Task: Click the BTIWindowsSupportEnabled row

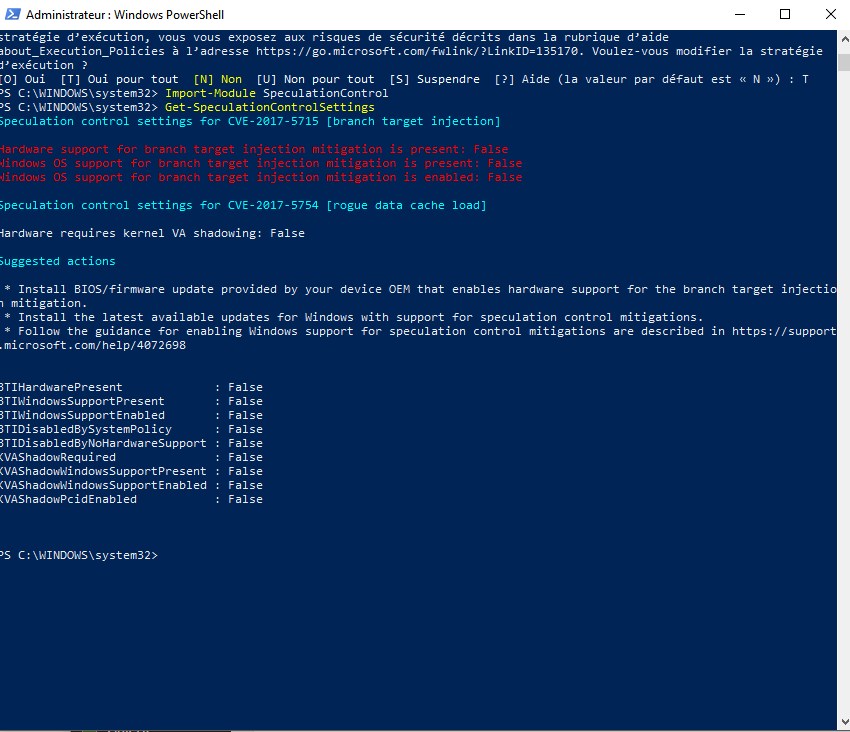Action: [131, 415]
